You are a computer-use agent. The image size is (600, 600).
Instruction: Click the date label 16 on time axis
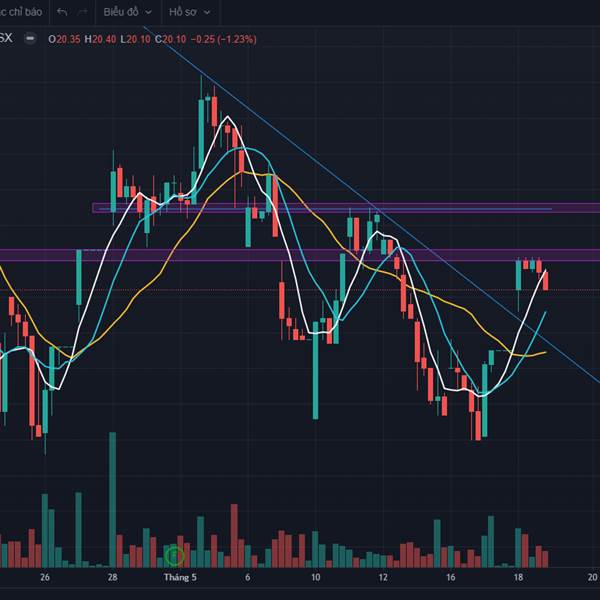point(451,577)
